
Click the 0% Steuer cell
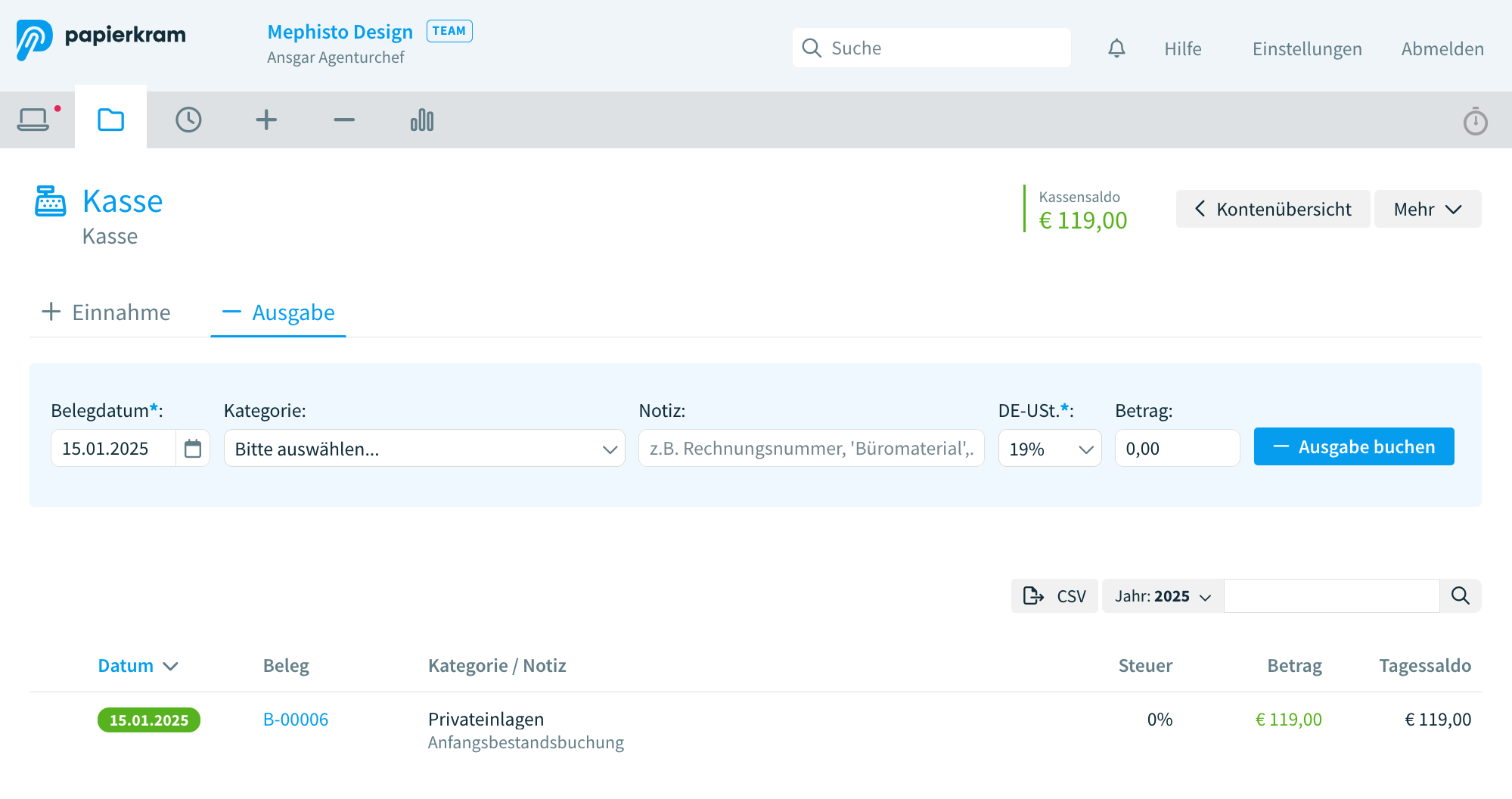coord(1160,719)
